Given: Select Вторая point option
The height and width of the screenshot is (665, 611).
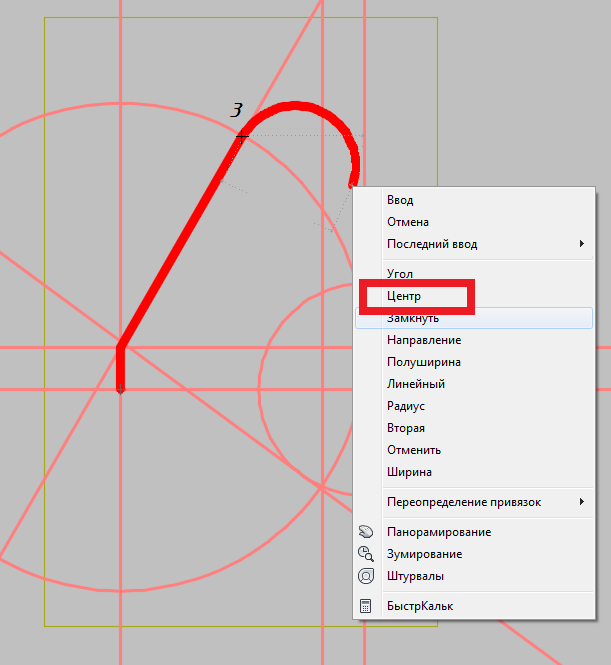Looking at the screenshot, I should [x=406, y=428].
